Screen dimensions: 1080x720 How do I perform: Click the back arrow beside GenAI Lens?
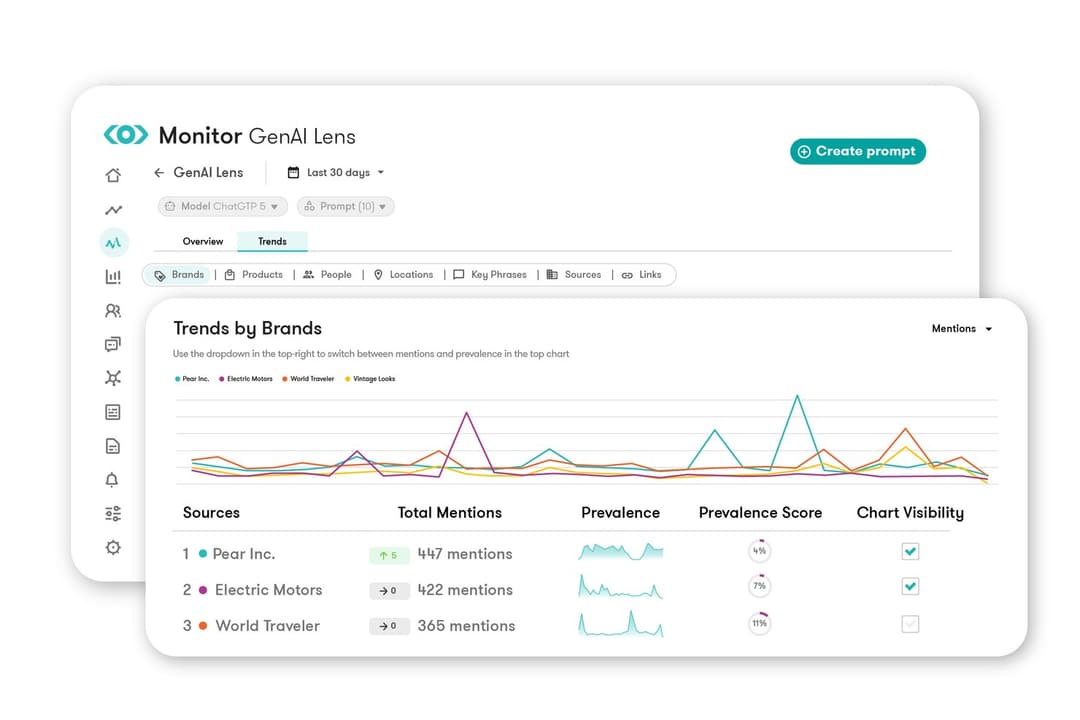tap(159, 172)
